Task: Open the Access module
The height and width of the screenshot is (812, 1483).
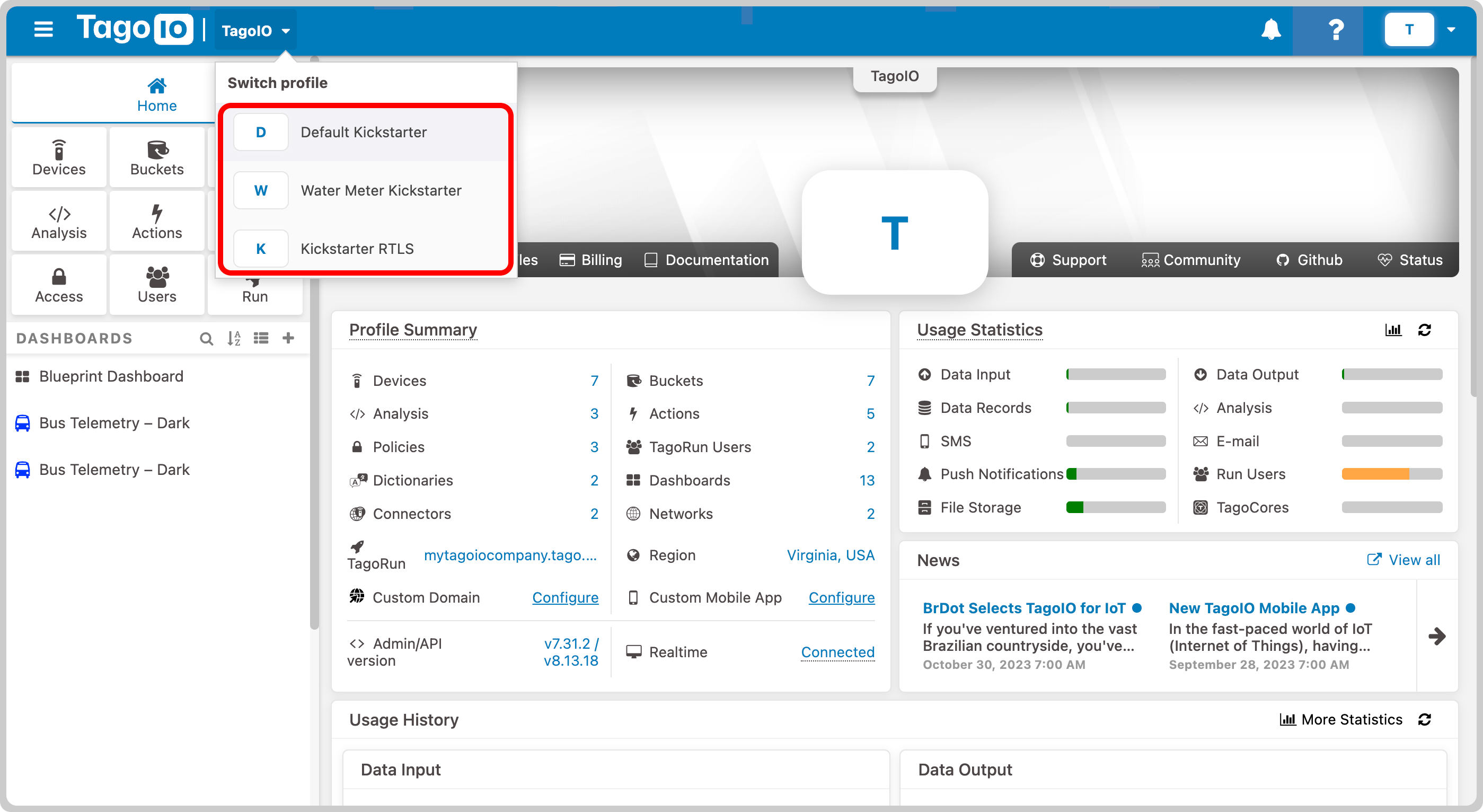Action: 59,285
